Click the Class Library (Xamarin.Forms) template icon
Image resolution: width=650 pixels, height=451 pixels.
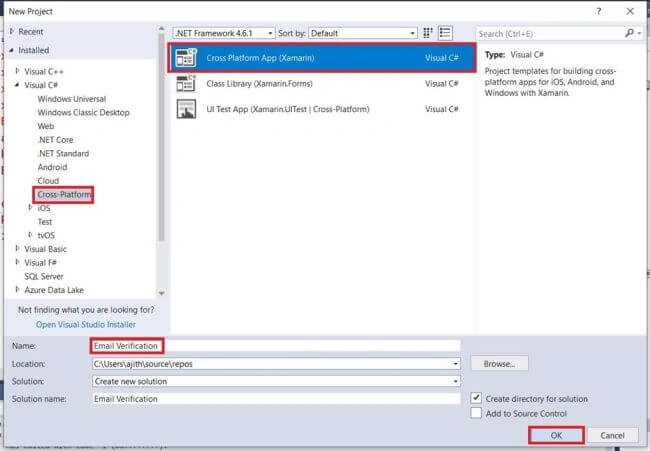tap(186, 84)
